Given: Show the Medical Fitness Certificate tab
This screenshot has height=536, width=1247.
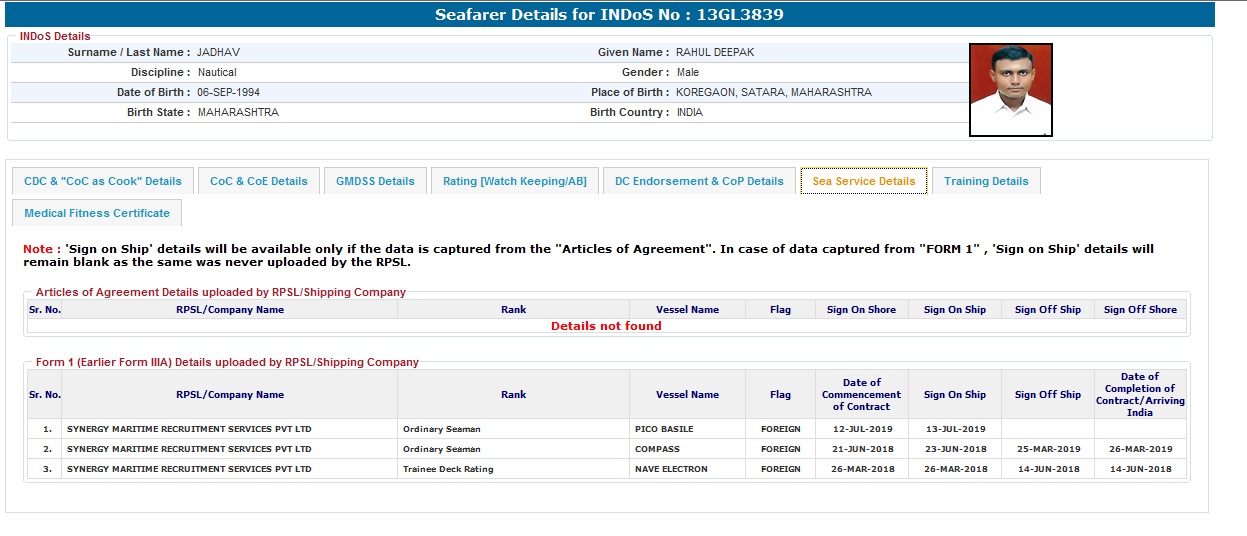Looking at the screenshot, I should click(x=97, y=213).
